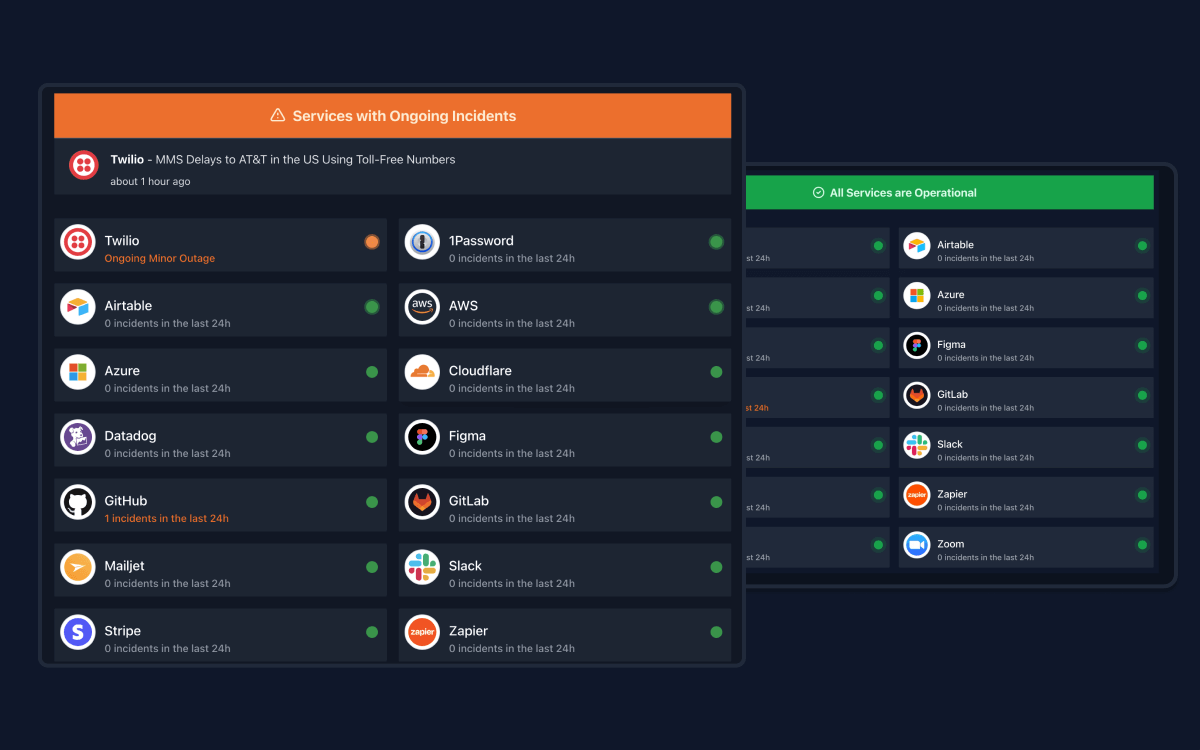The image size is (1200, 750).
Task: Click the Stripe logo icon
Action: click(x=78, y=632)
